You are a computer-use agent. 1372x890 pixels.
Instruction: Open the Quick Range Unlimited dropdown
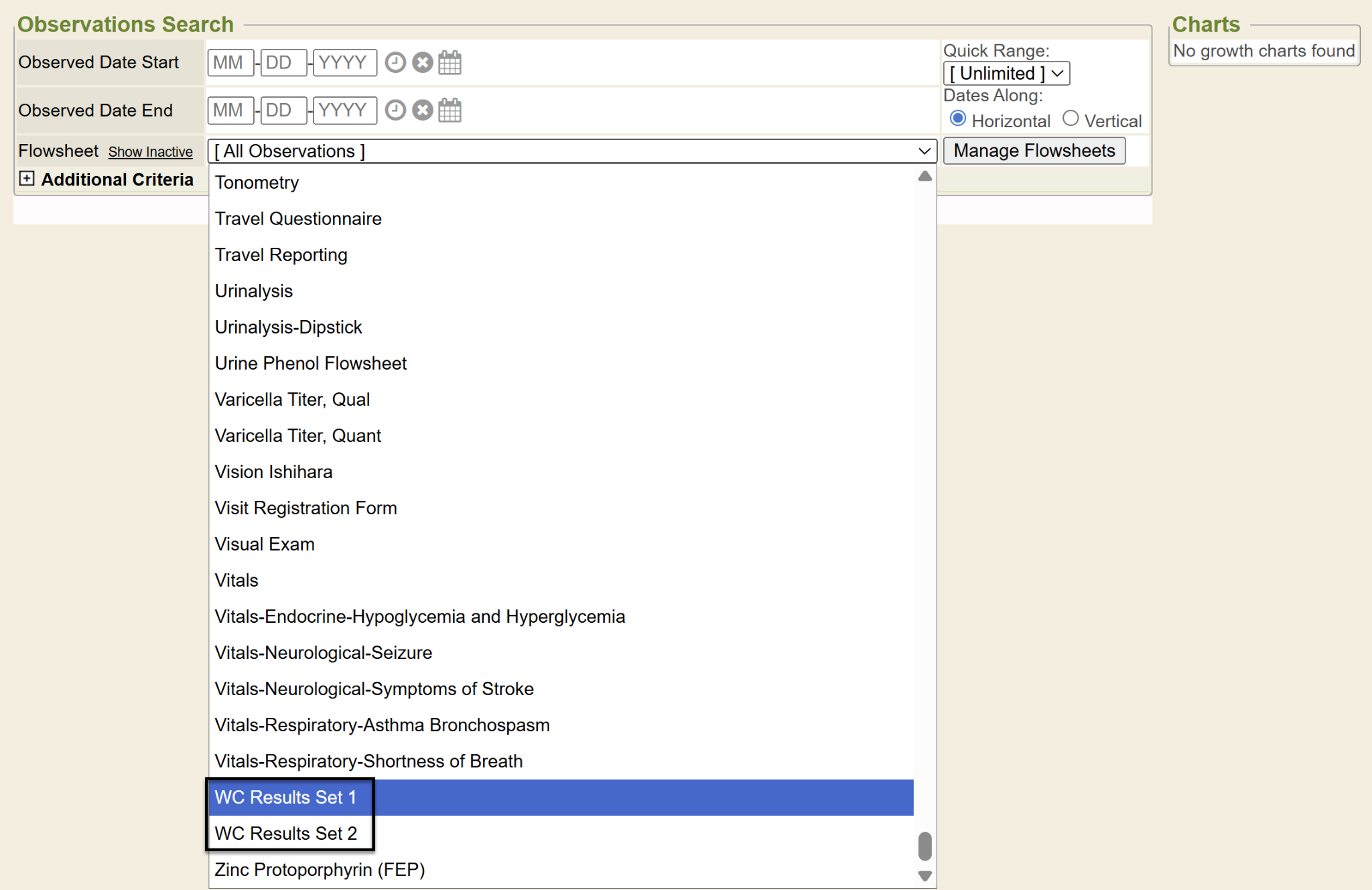click(1006, 73)
